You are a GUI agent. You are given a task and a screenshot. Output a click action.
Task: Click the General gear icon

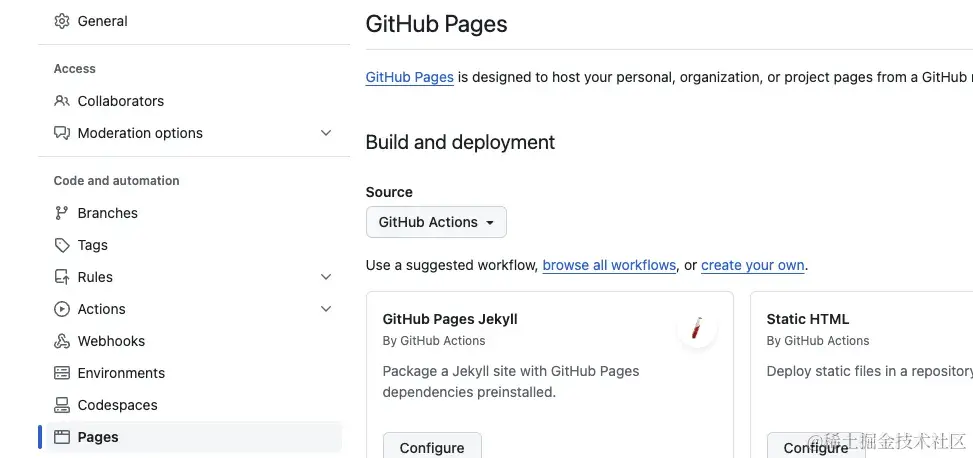(62, 21)
